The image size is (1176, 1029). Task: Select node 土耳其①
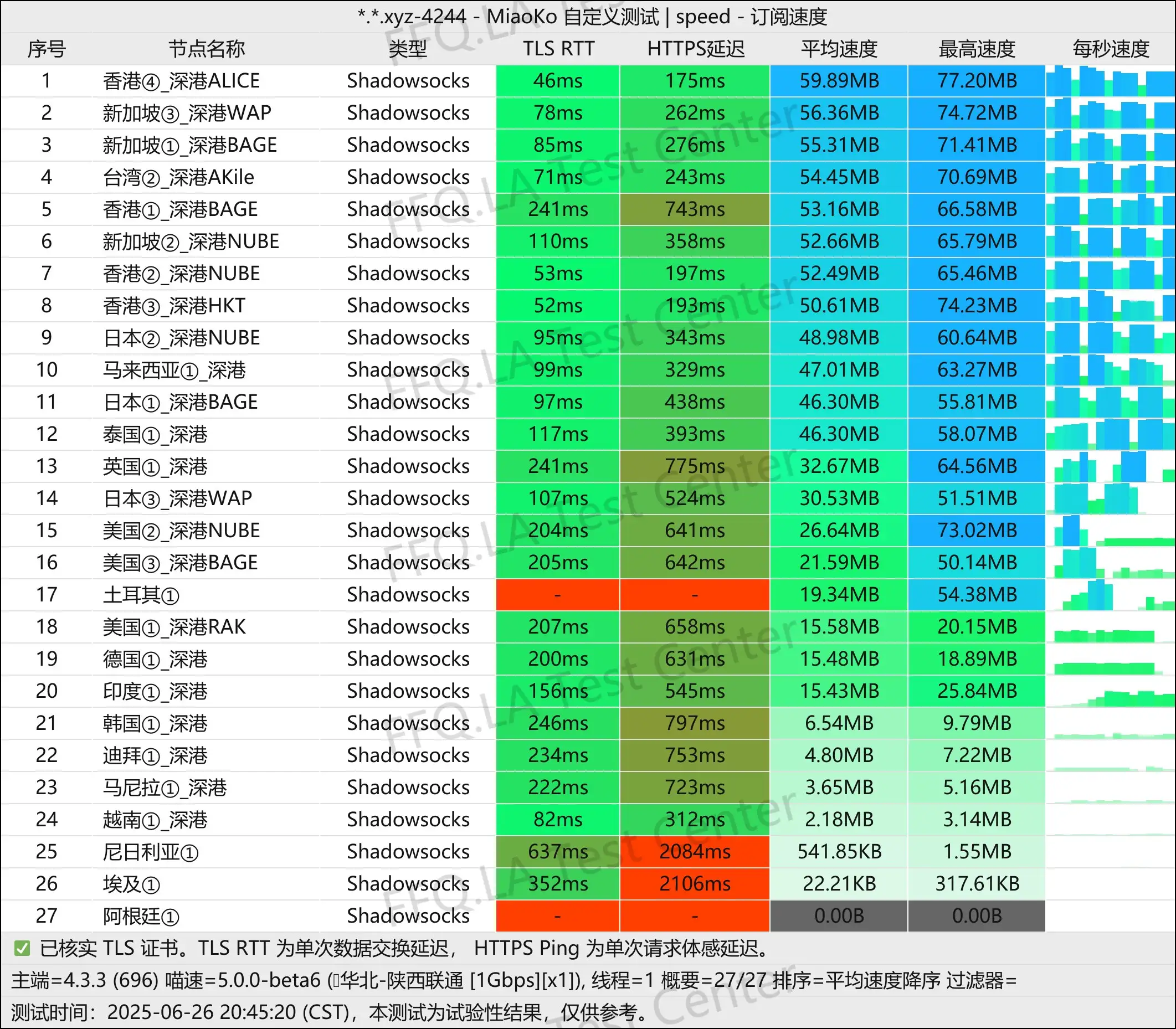(x=141, y=595)
